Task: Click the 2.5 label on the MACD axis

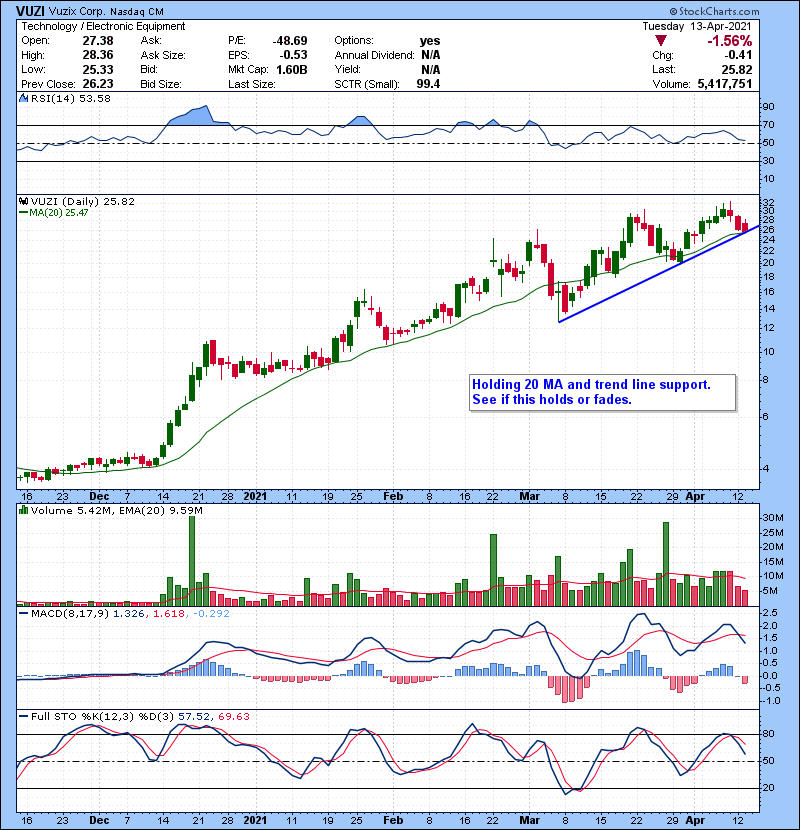Action: tap(770, 613)
